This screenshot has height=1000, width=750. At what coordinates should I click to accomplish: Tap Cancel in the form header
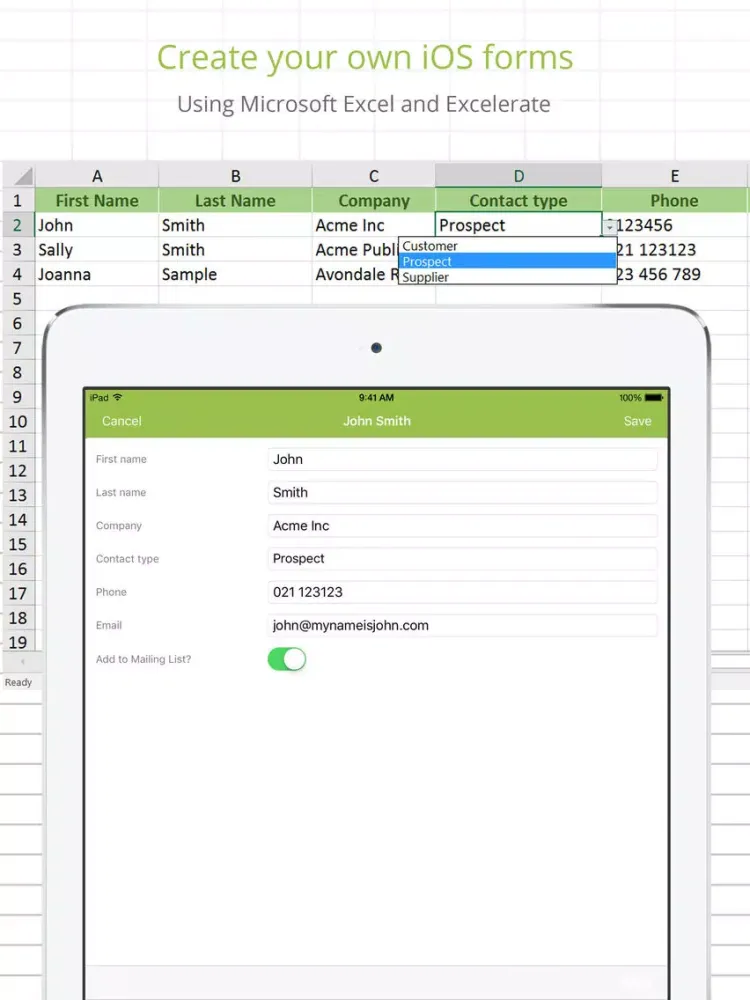(122, 421)
